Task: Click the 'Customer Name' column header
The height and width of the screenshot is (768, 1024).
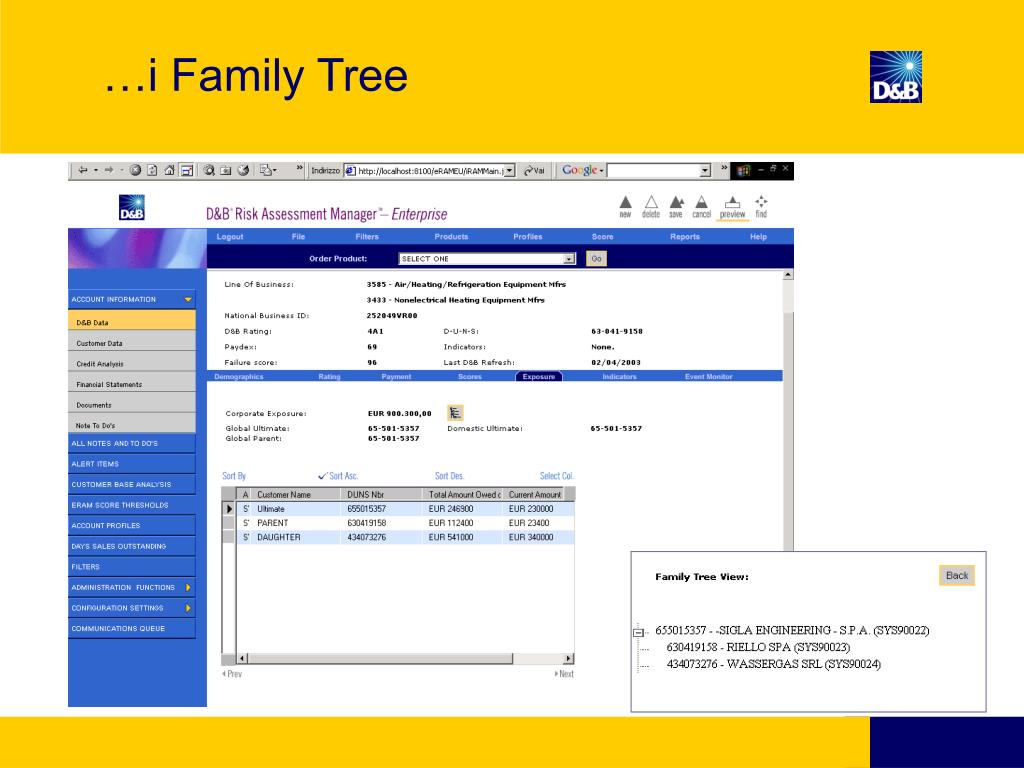Action: (283, 494)
